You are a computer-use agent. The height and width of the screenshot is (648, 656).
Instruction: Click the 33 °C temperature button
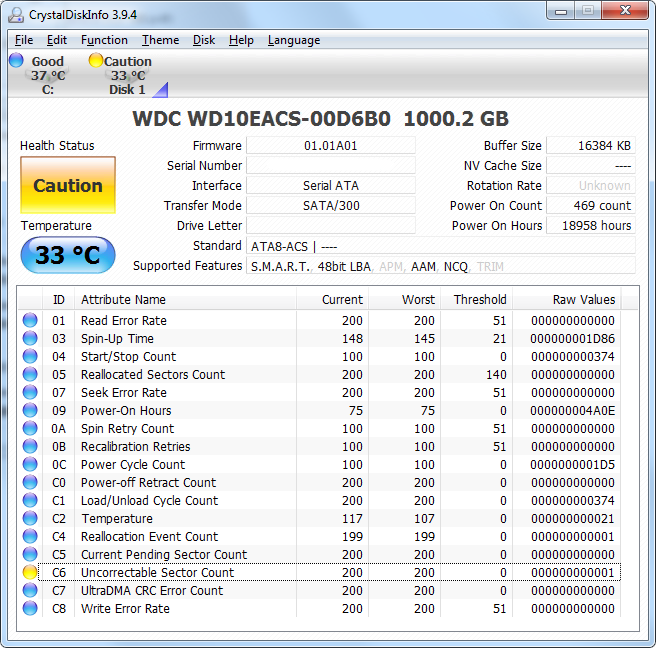(68, 255)
